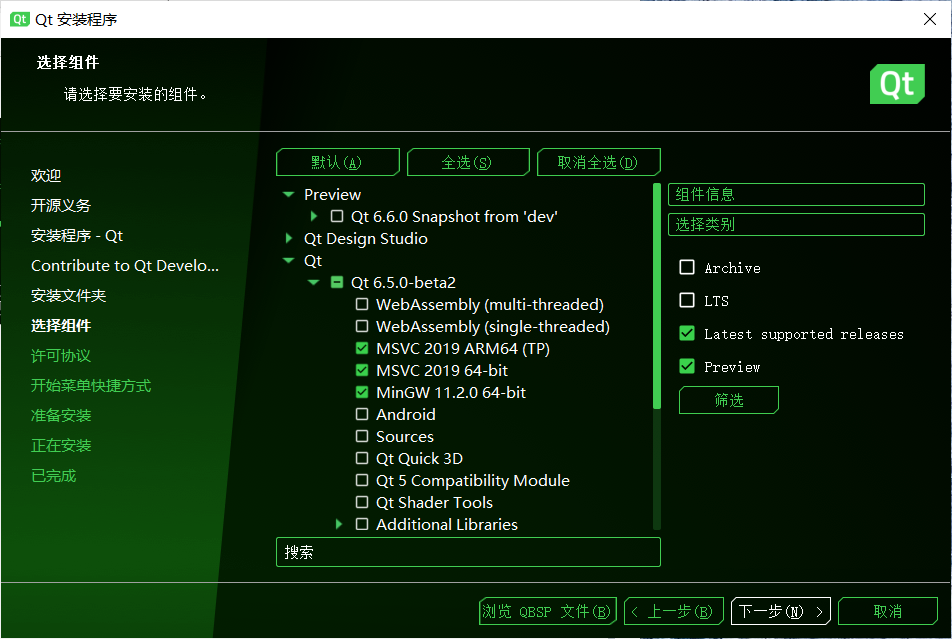Open the 选择类别 section header

(x=796, y=225)
